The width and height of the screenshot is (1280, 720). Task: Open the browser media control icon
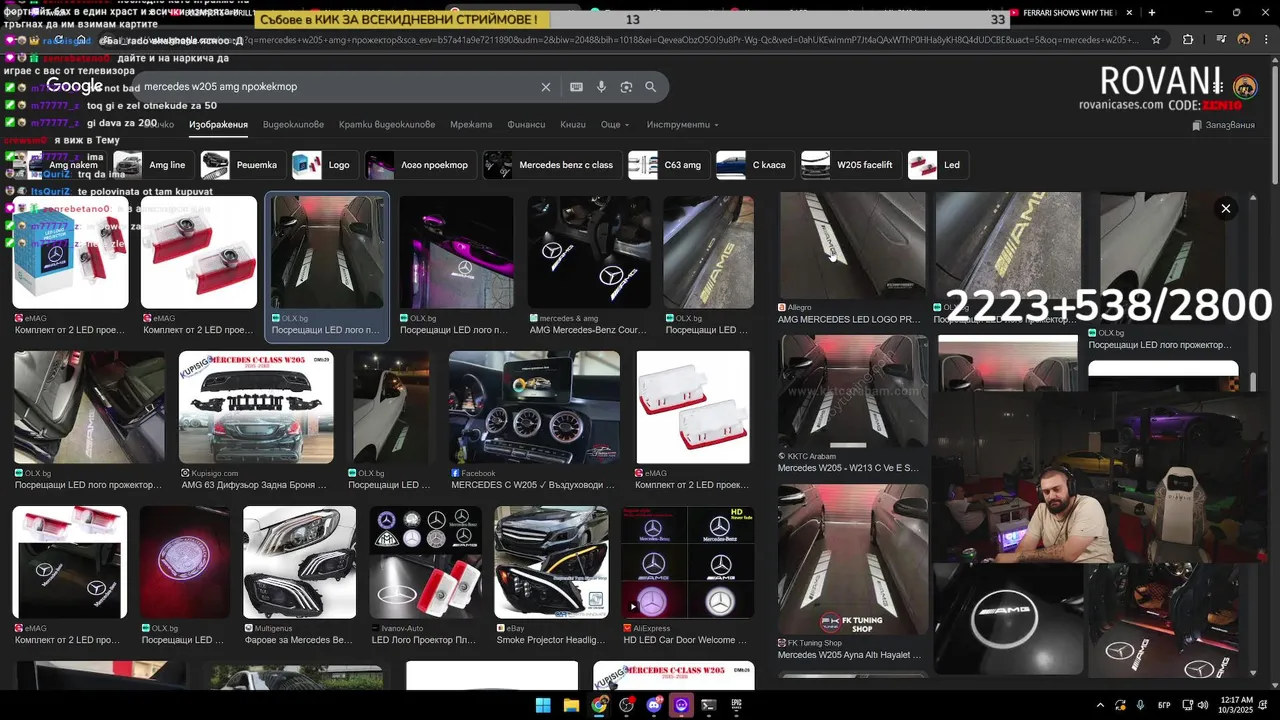coord(1221,40)
